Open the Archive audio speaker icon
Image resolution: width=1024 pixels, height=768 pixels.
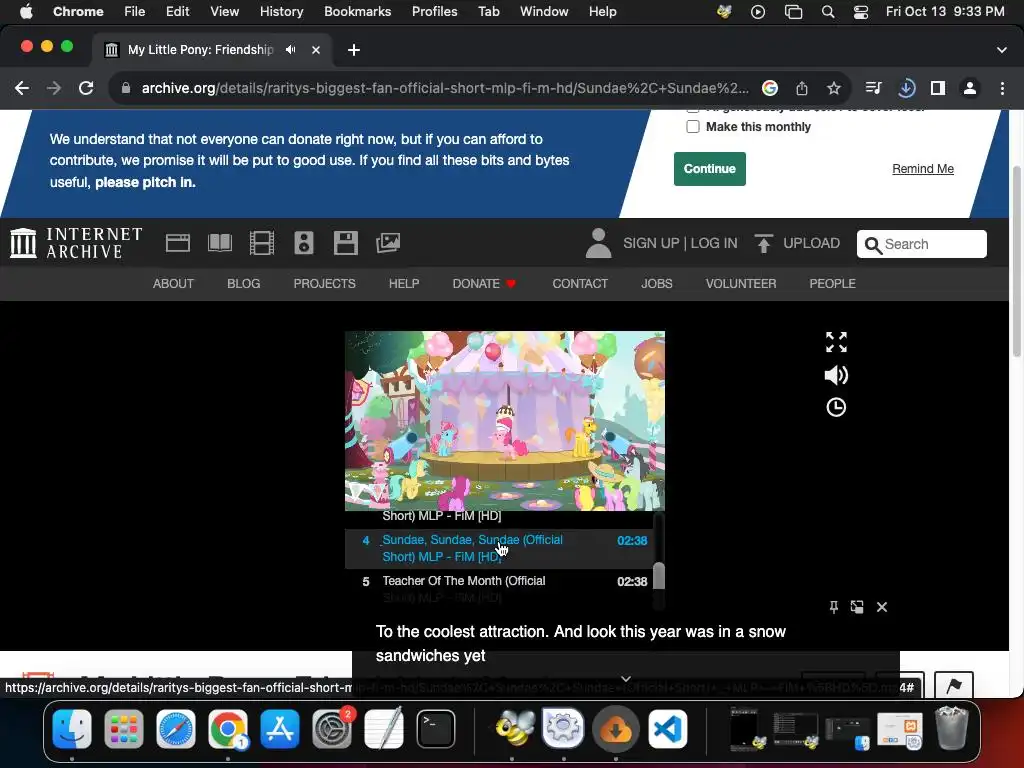[x=304, y=243]
